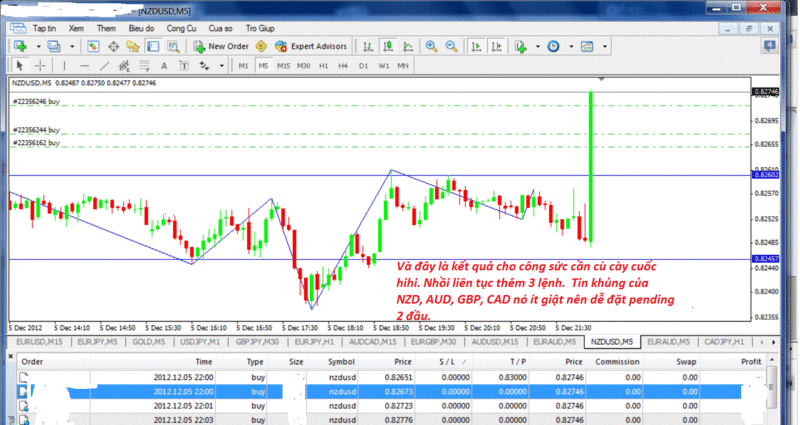This screenshot has height=425, width=800.
Task: Select the Fibonacci retracement tool
Action: 144,65
